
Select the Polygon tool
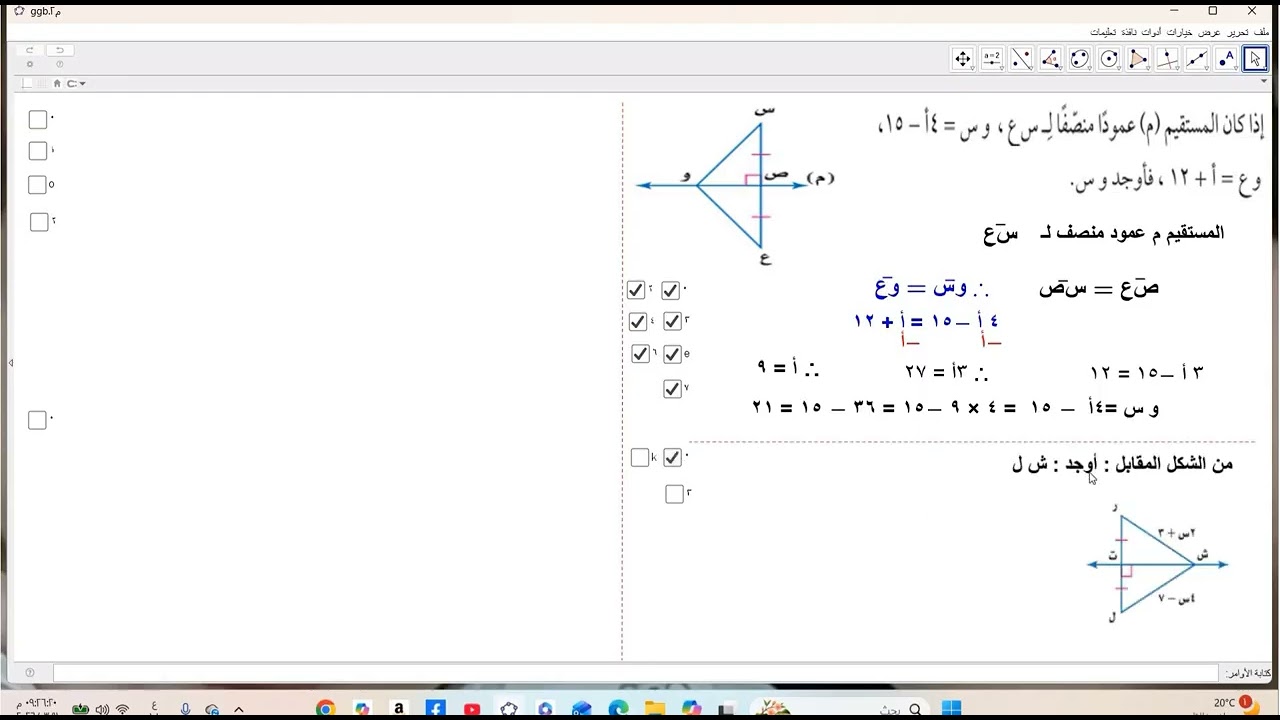[x=1138, y=59]
